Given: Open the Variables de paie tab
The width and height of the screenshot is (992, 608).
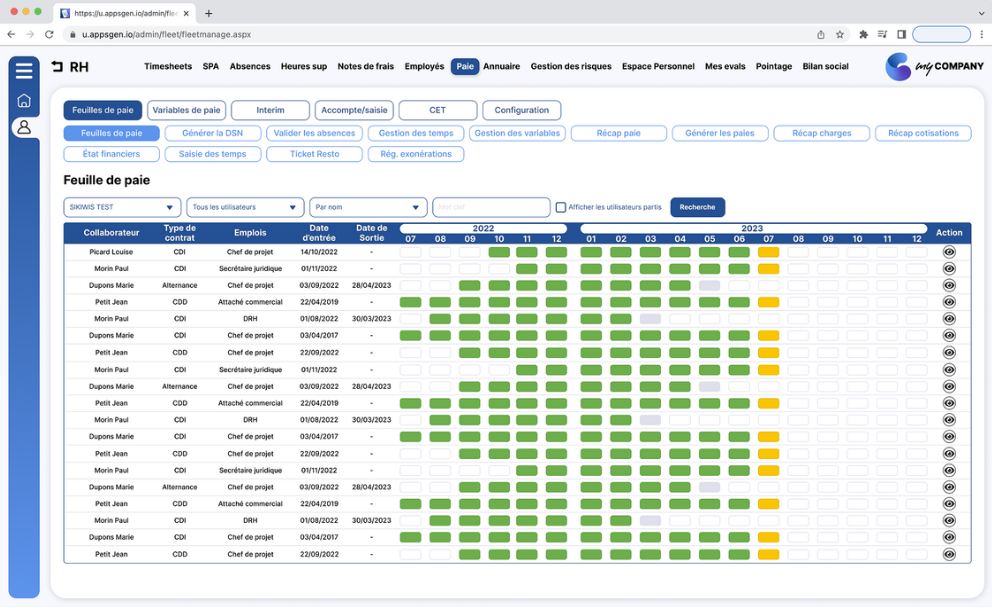Looking at the screenshot, I should pos(187,110).
